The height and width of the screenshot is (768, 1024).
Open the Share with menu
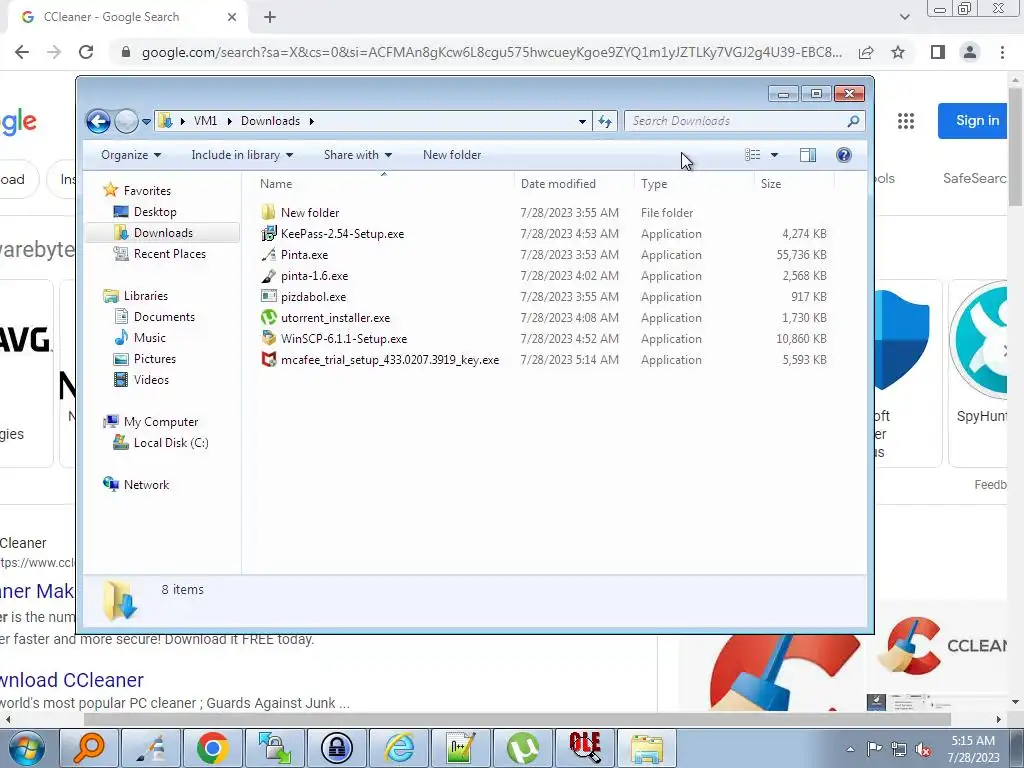(357, 155)
